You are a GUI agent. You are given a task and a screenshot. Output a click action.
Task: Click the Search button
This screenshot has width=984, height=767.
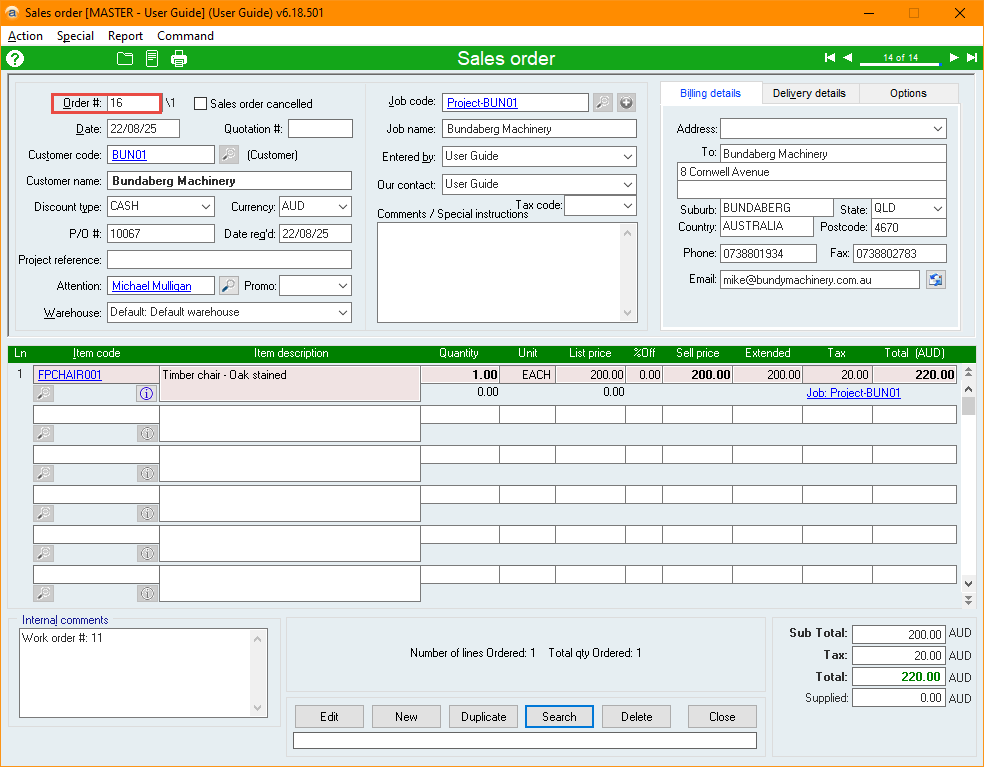pos(559,717)
